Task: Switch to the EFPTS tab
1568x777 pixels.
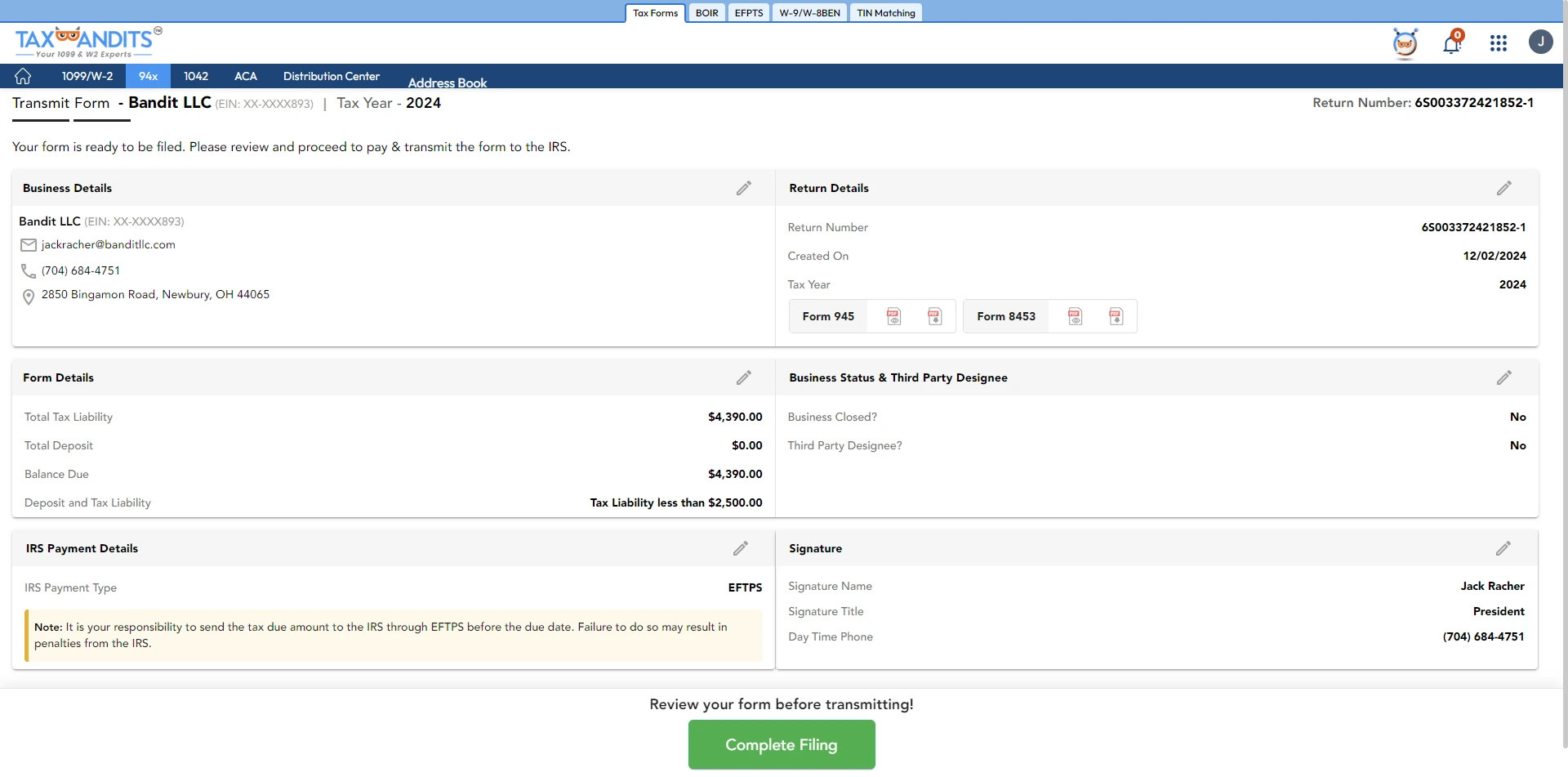Action: tap(749, 13)
